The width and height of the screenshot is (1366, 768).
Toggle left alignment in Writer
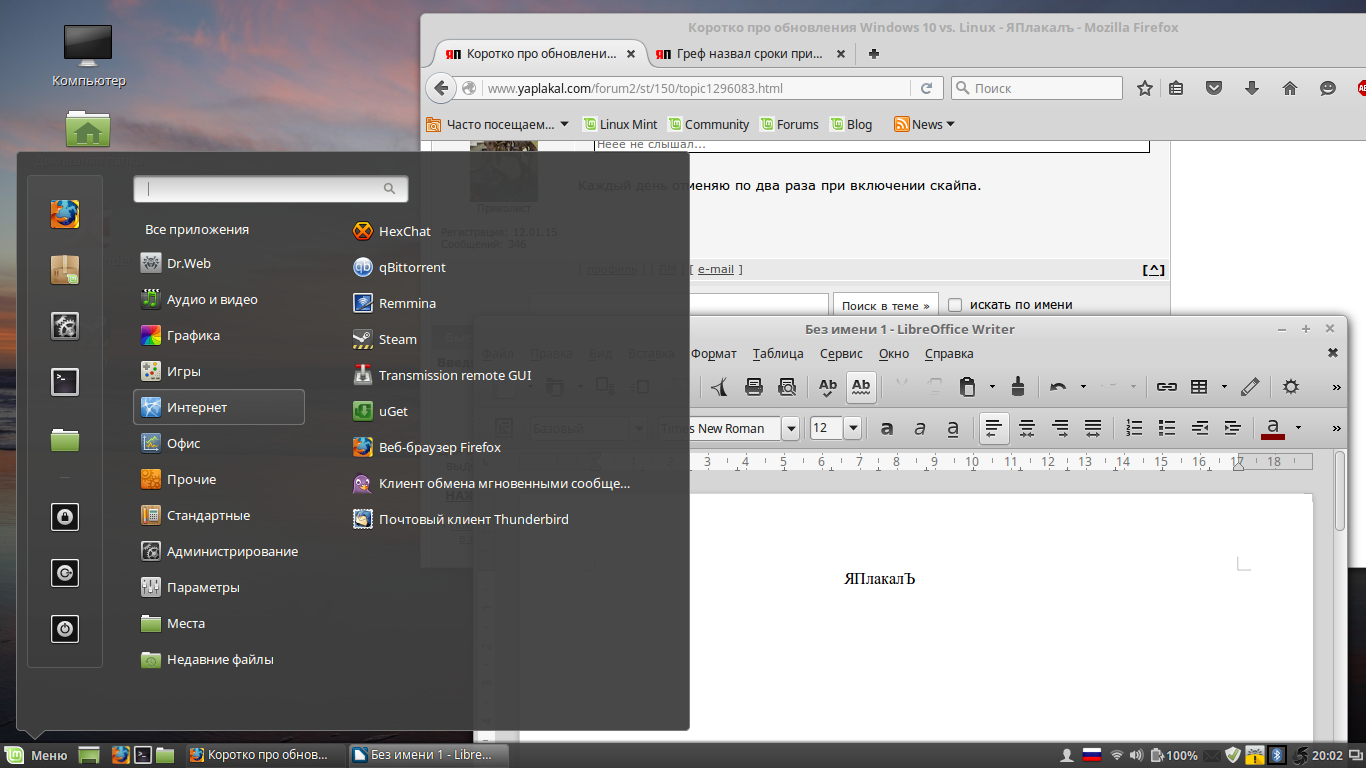coord(994,428)
